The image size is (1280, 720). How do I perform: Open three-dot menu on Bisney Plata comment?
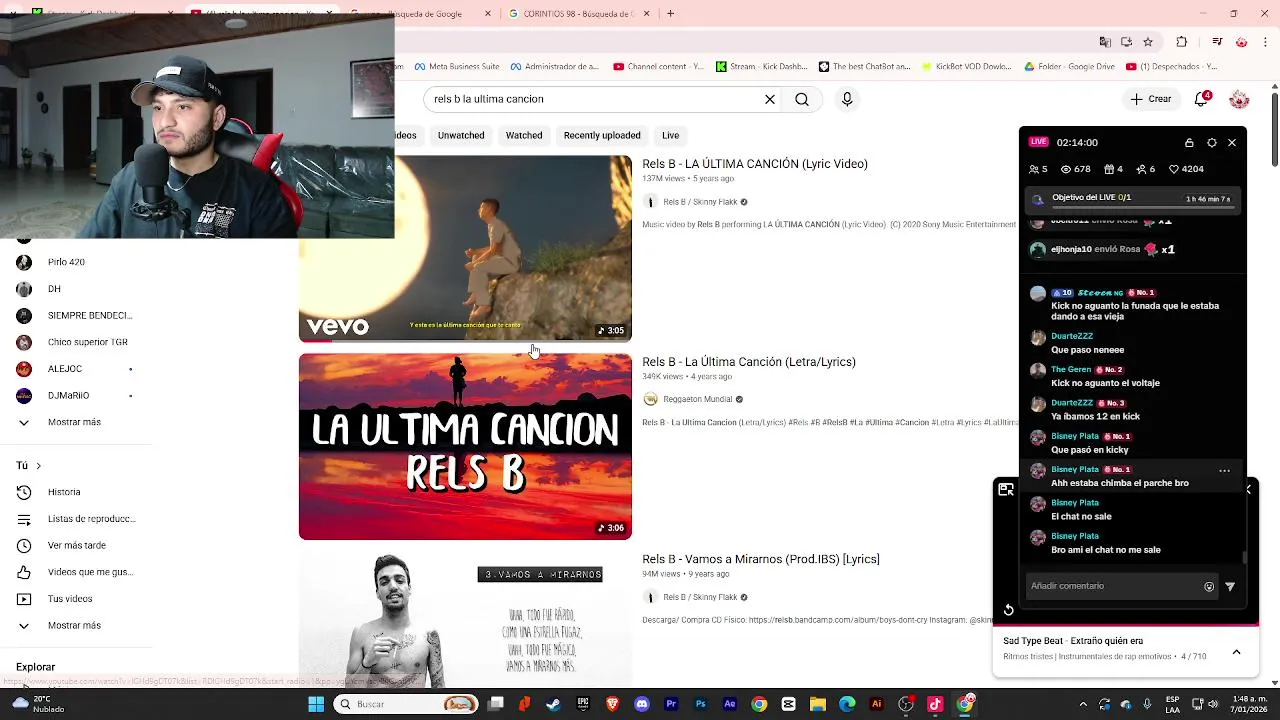click(1224, 470)
